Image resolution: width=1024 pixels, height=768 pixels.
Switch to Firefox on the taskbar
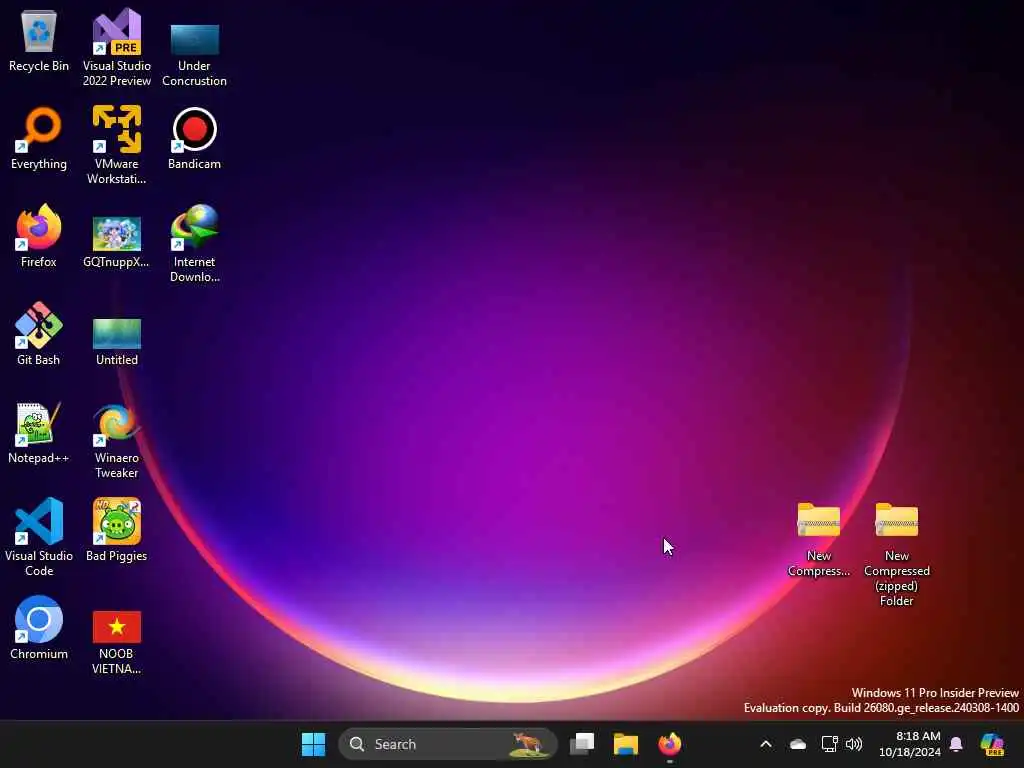click(x=669, y=744)
